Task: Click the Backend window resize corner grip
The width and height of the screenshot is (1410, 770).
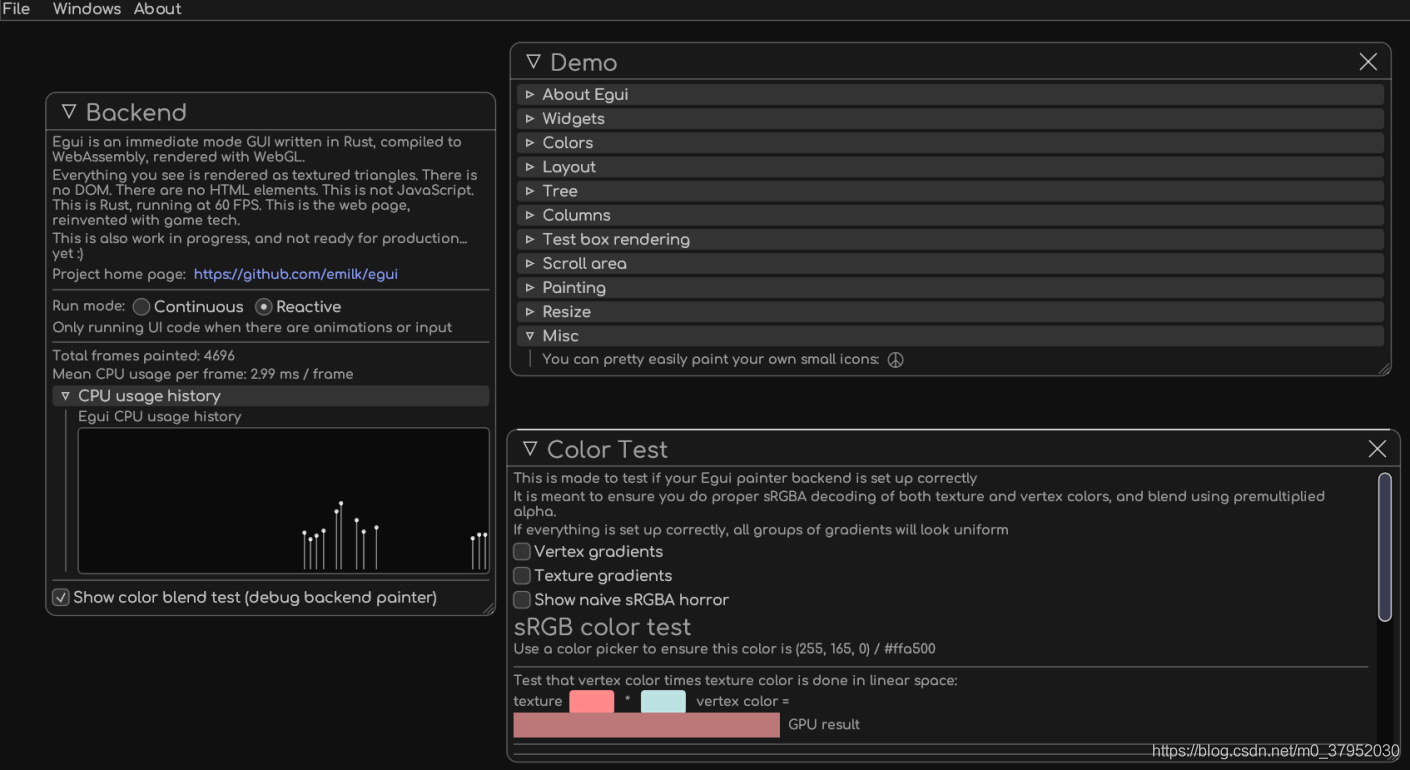Action: coord(488,608)
